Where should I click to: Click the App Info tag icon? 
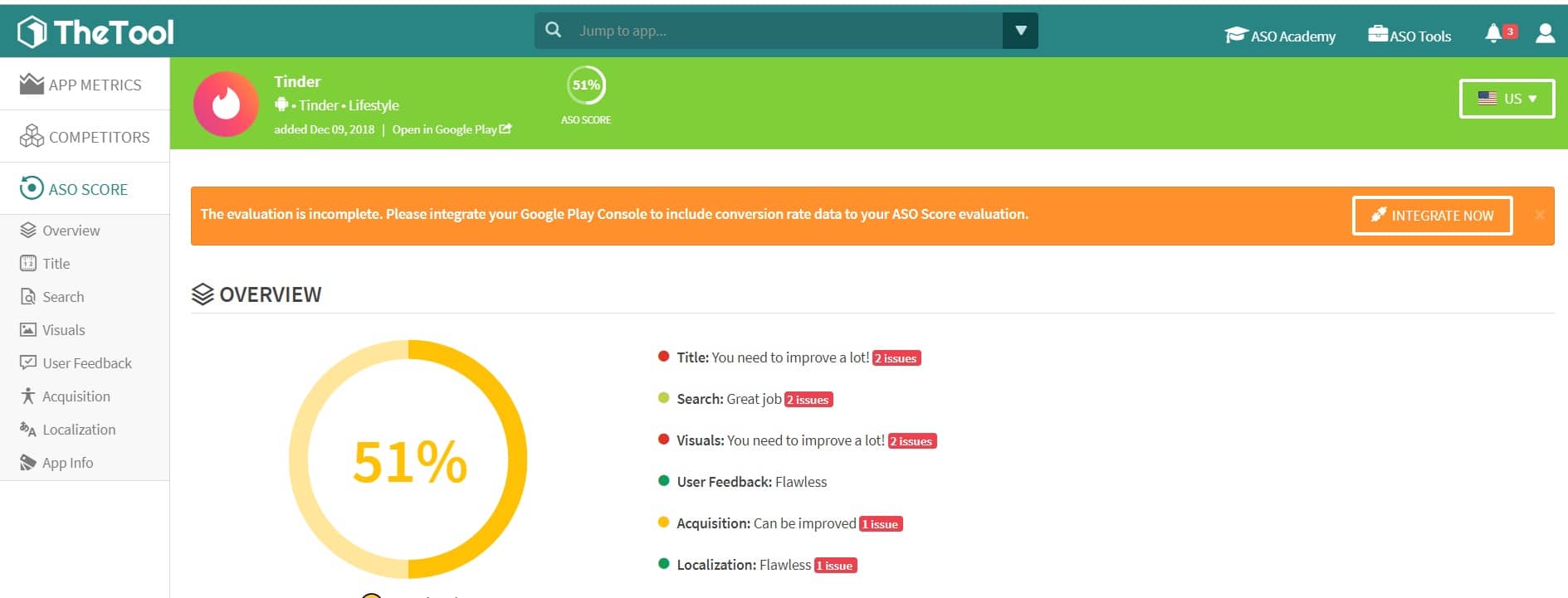coord(28,463)
